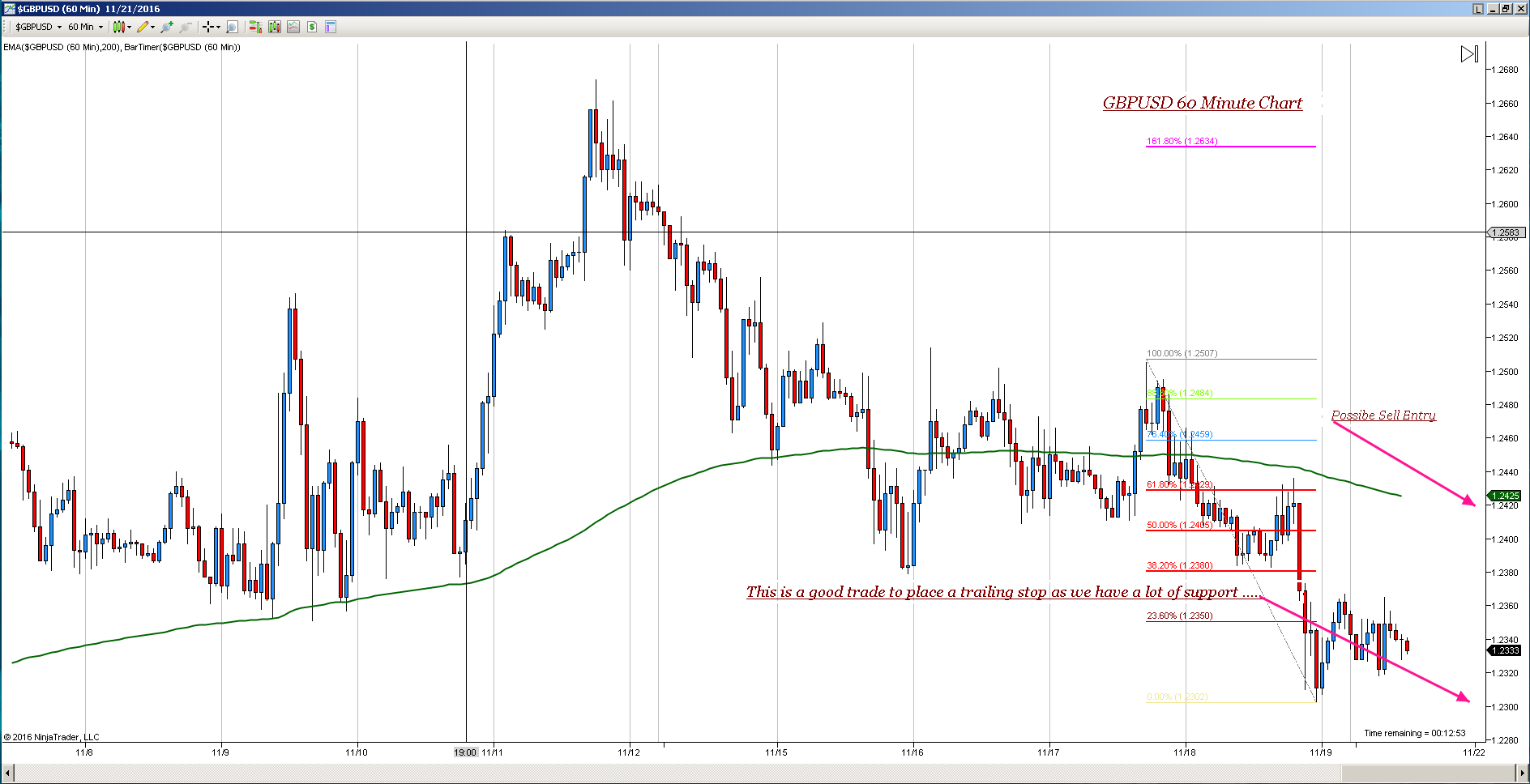Click the zoom out magnifier icon
Image resolution: width=1530 pixels, height=784 pixels.
[186, 27]
